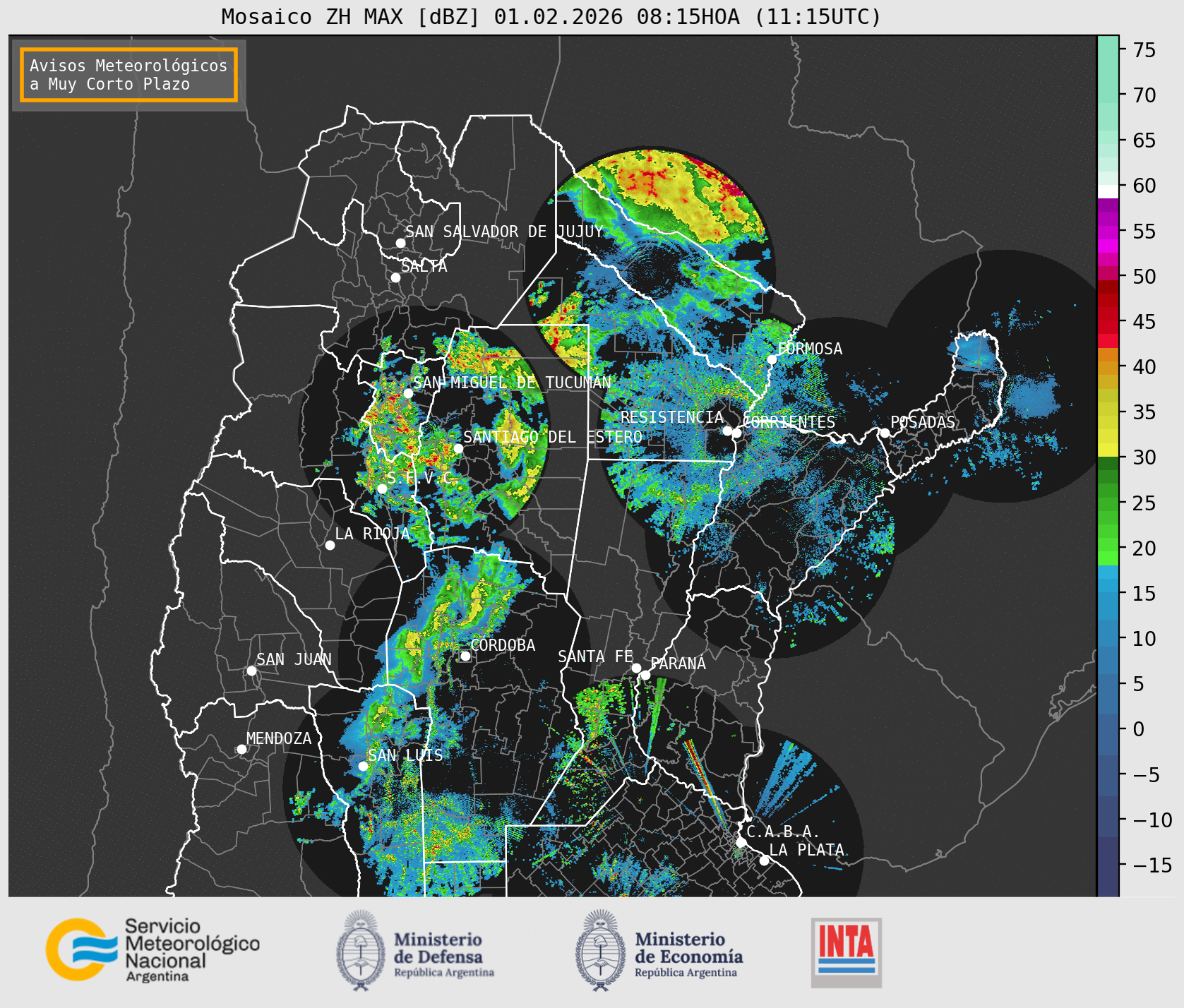This screenshot has height=1008, width=1184.
Task: Click the LA RIOJA label text
Action: pos(372,534)
